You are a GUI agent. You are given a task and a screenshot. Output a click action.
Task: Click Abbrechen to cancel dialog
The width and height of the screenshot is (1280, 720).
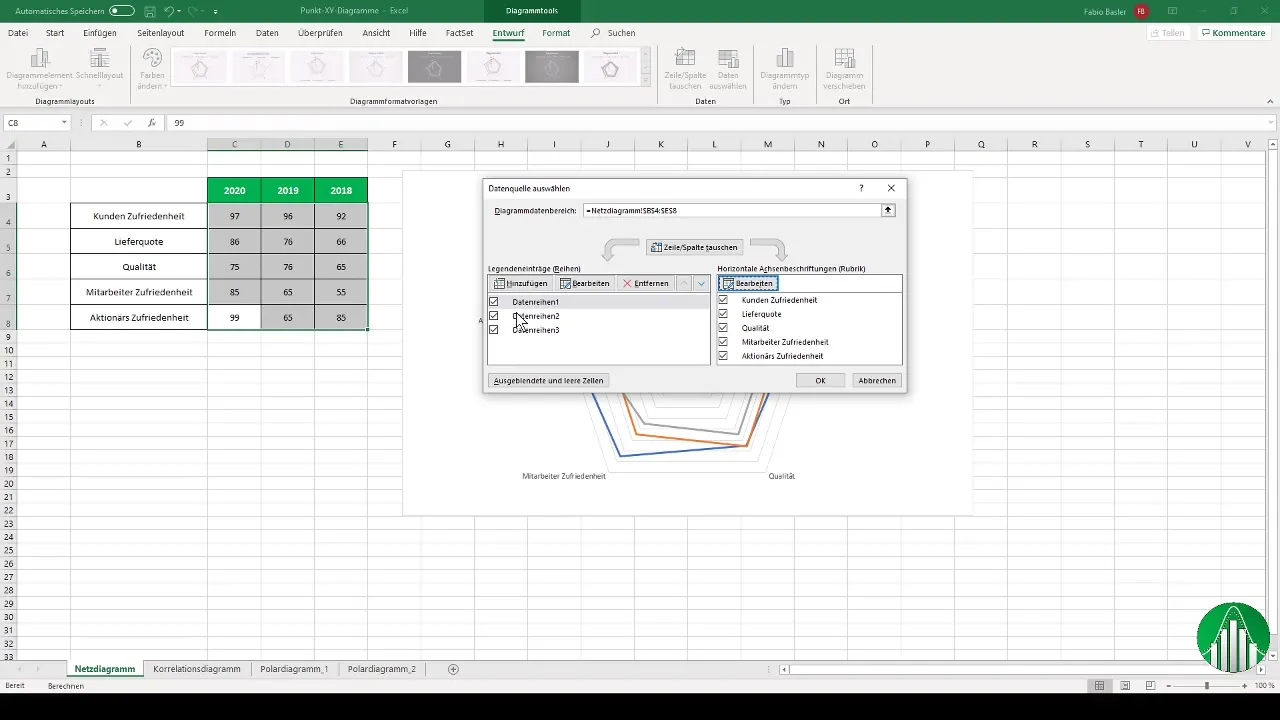(877, 380)
